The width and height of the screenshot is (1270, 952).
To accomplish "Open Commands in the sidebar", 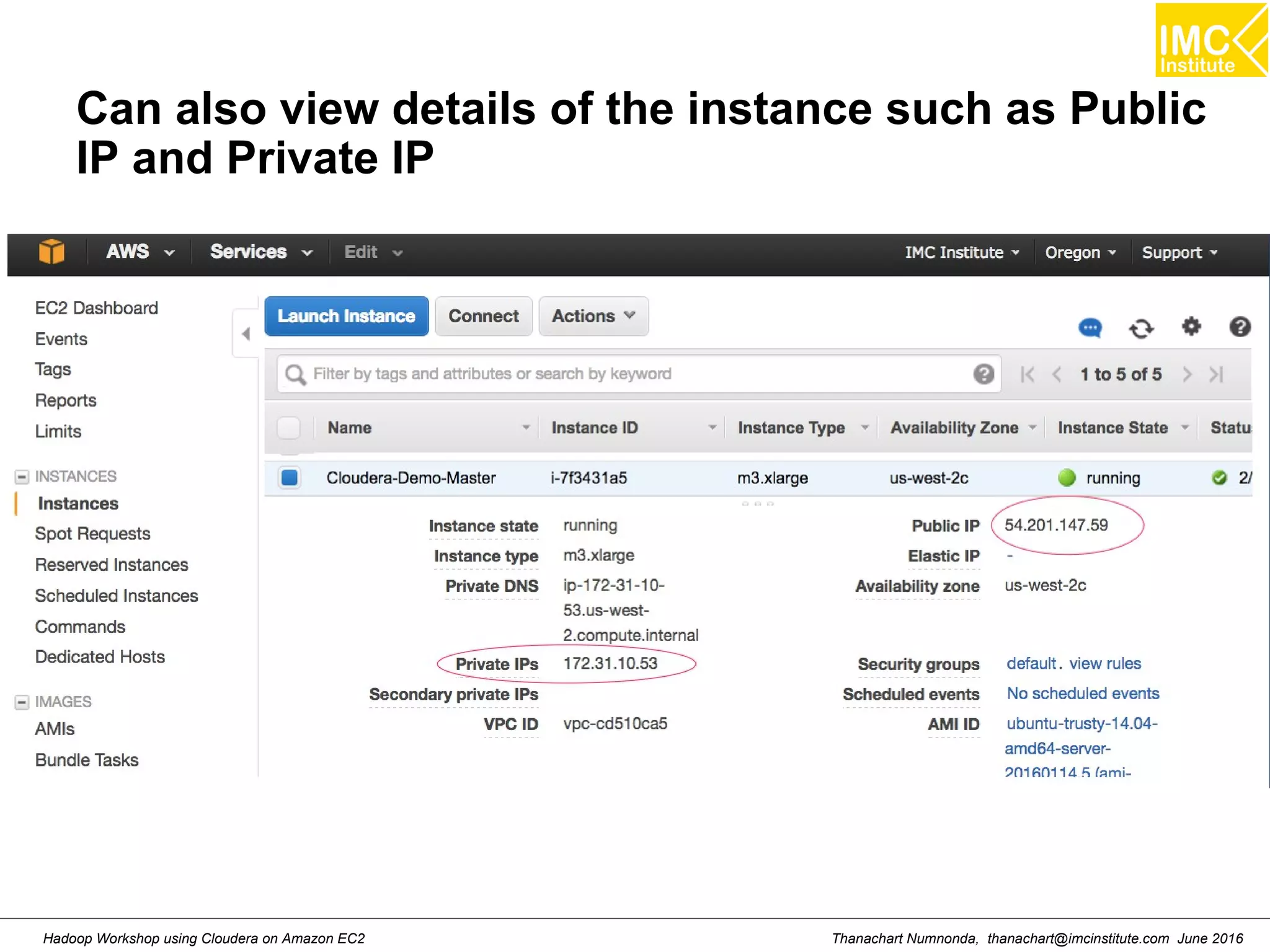I will pyautogui.click(x=81, y=627).
